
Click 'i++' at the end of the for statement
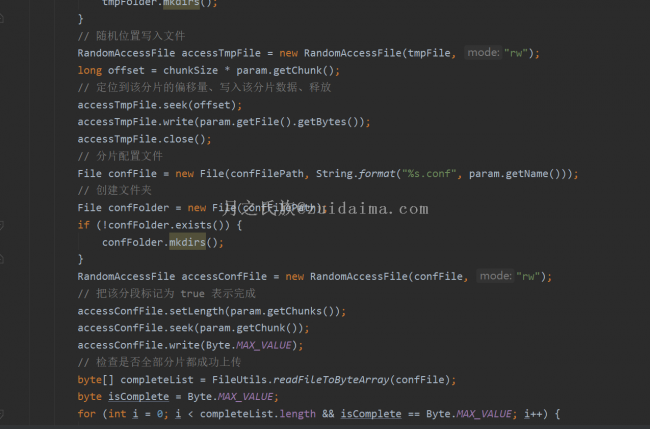coord(533,414)
